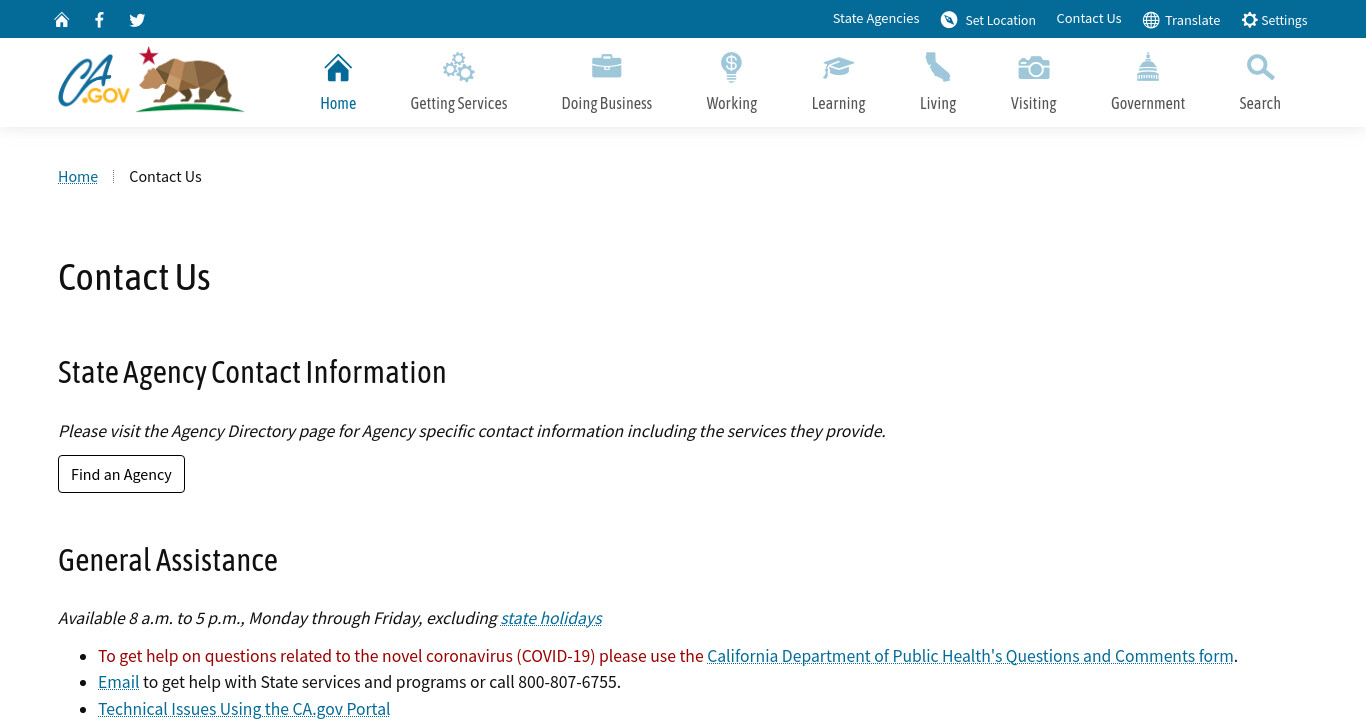The height and width of the screenshot is (728, 1366).
Task: Click the Translate globe icon
Action: click(x=1151, y=20)
